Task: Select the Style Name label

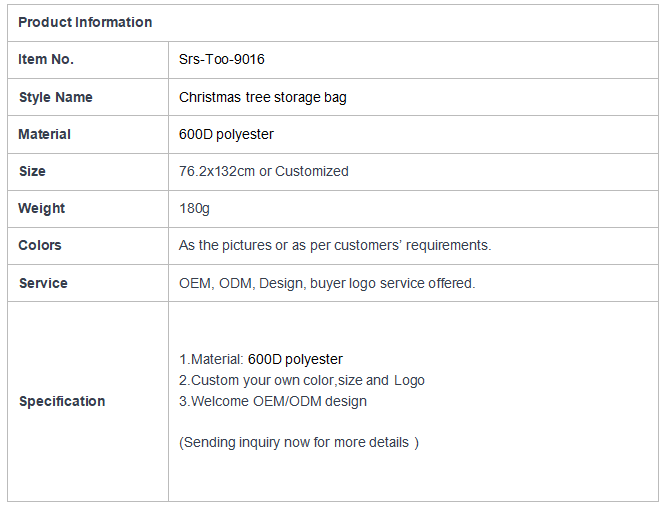Action: [x=55, y=97]
